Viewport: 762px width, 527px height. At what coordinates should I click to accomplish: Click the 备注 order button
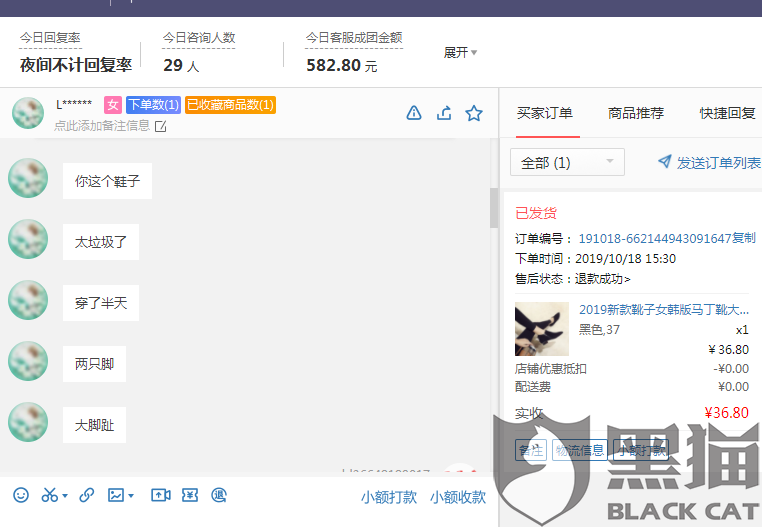click(x=531, y=450)
